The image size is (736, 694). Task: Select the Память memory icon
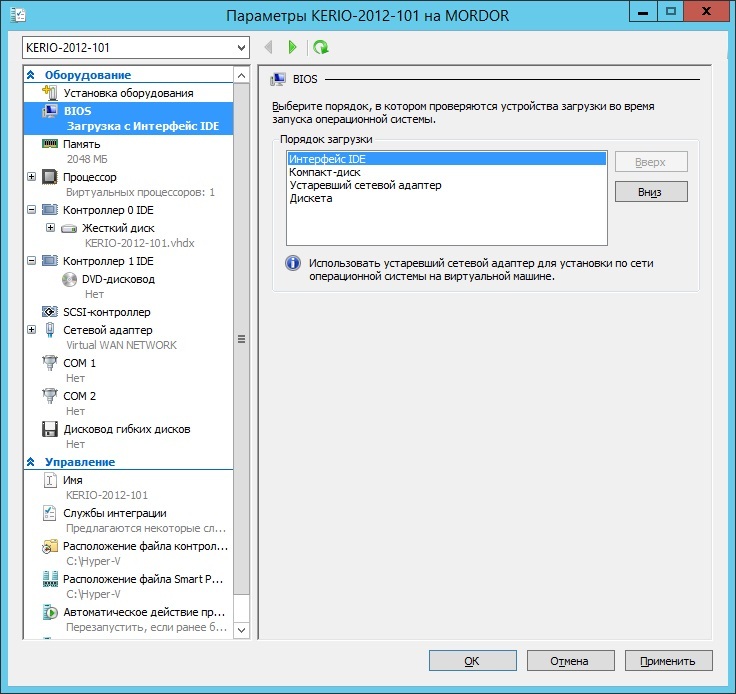(50, 144)
